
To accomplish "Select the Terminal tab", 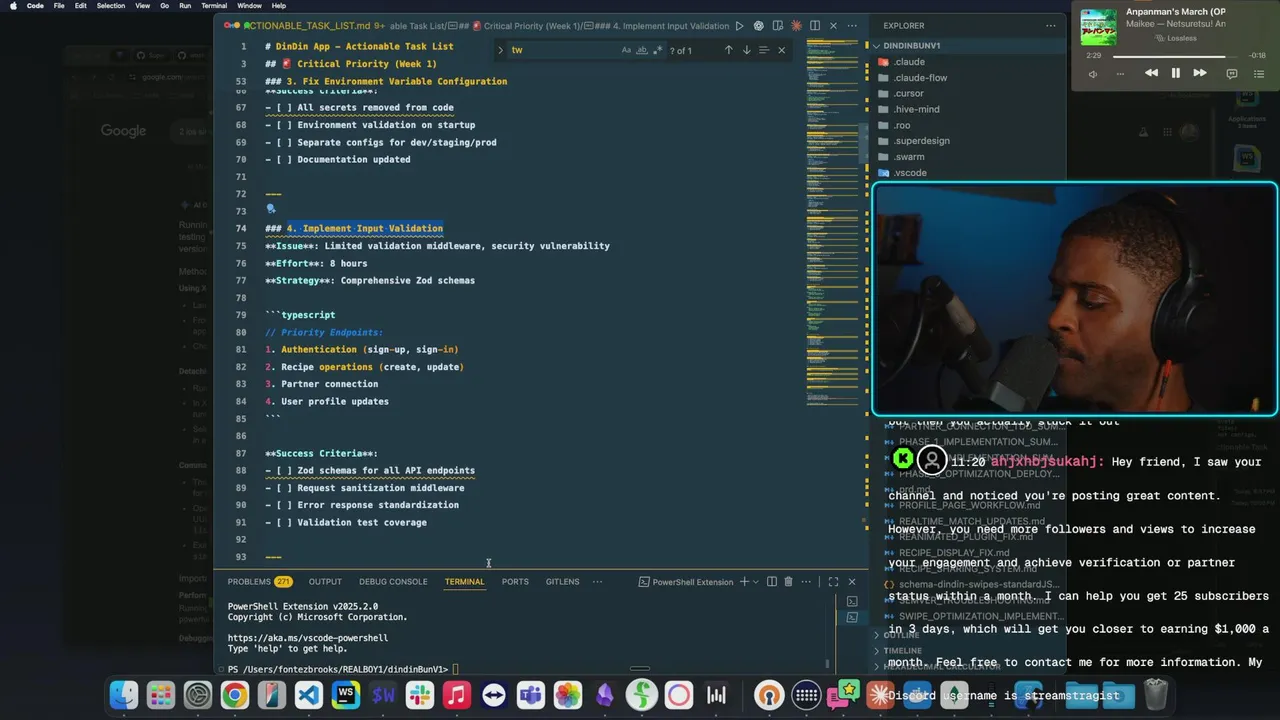I will tap(464, 582).
